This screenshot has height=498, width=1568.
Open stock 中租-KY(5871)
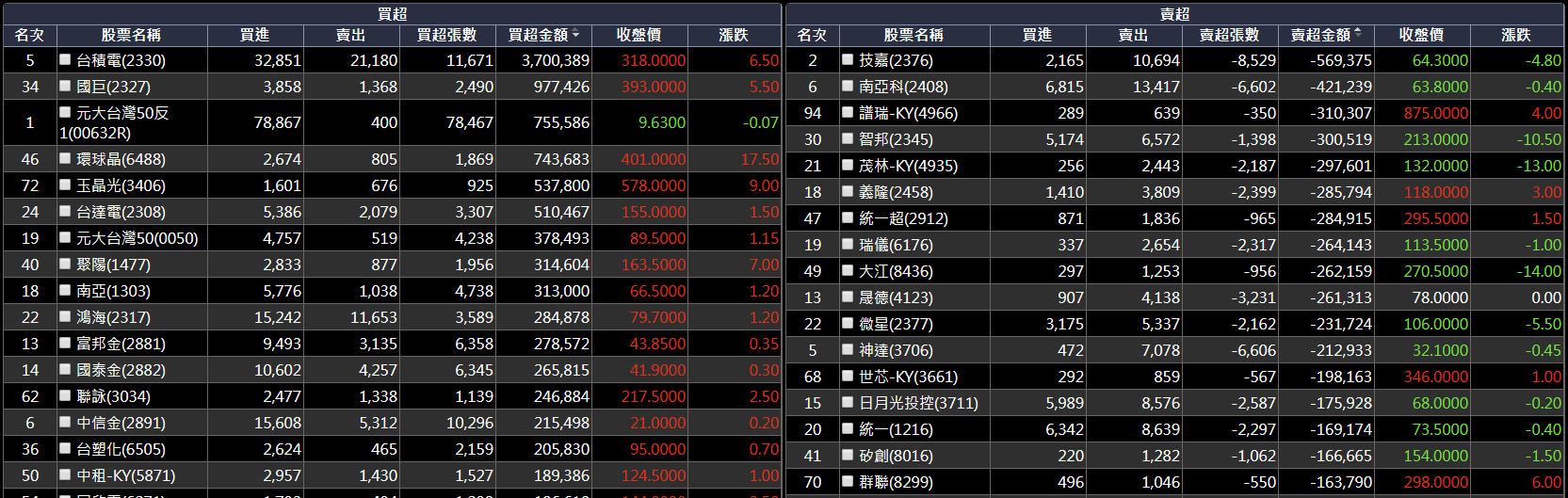126,475
